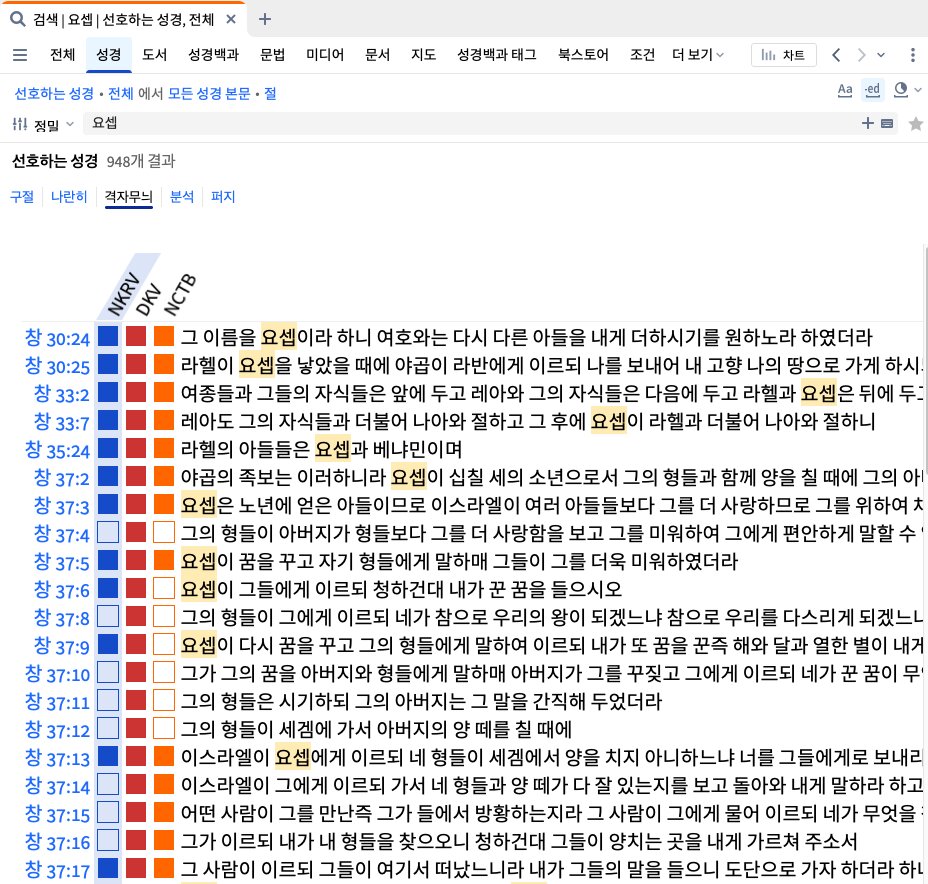Click the search magnifier icon in the tab
The image size is (928, 884).
tap(18, 20)
